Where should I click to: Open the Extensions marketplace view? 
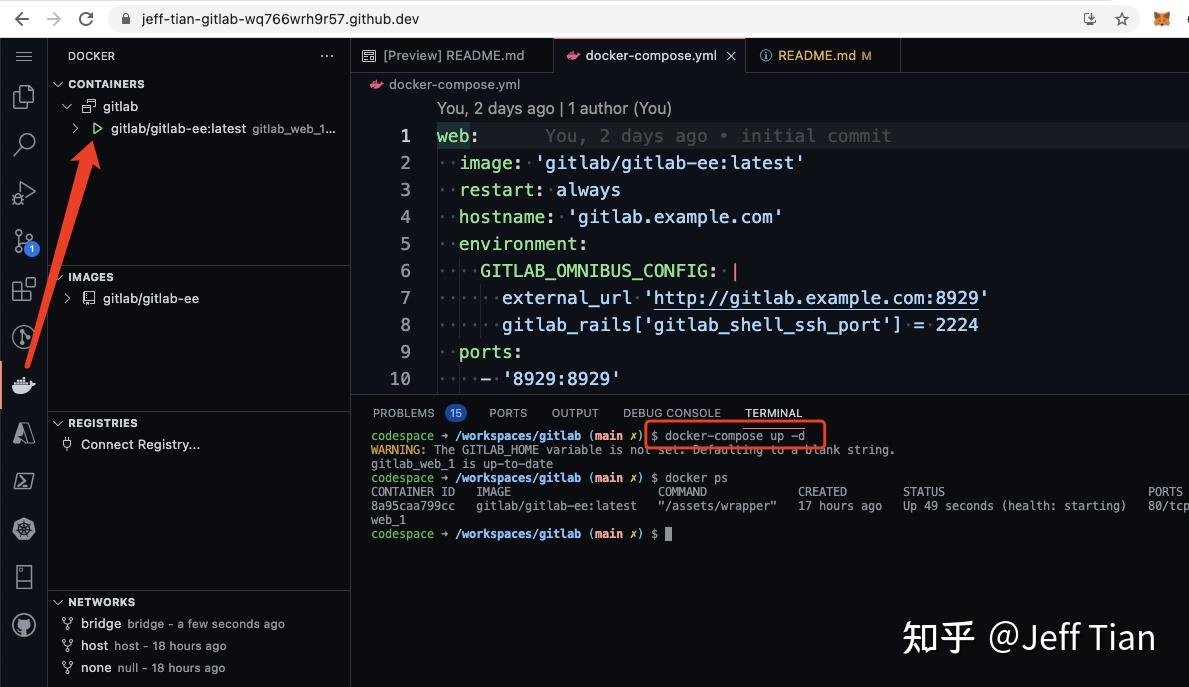click(x=24, y=288)
